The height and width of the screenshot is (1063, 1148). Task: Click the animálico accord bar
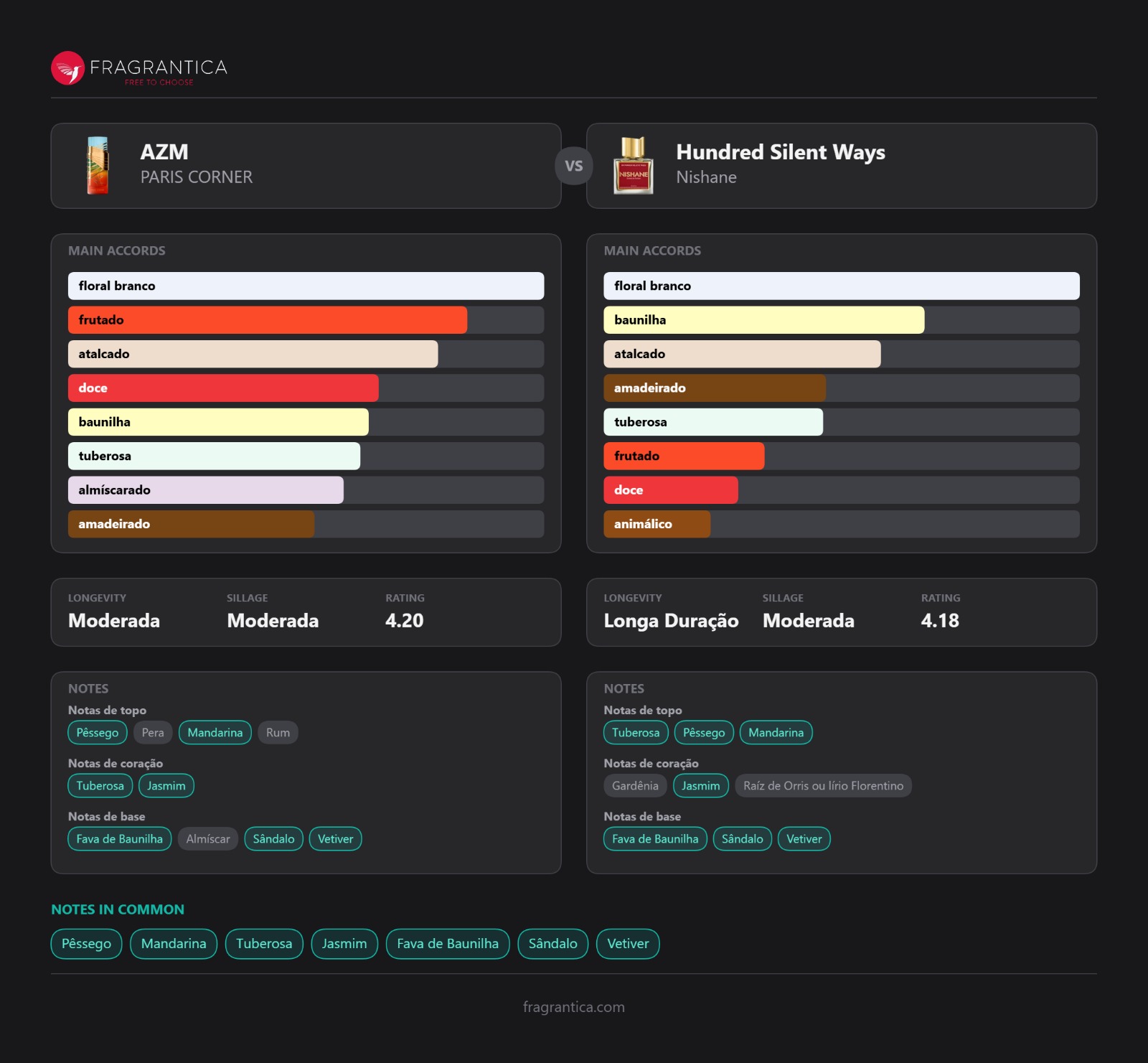point(657,524)
